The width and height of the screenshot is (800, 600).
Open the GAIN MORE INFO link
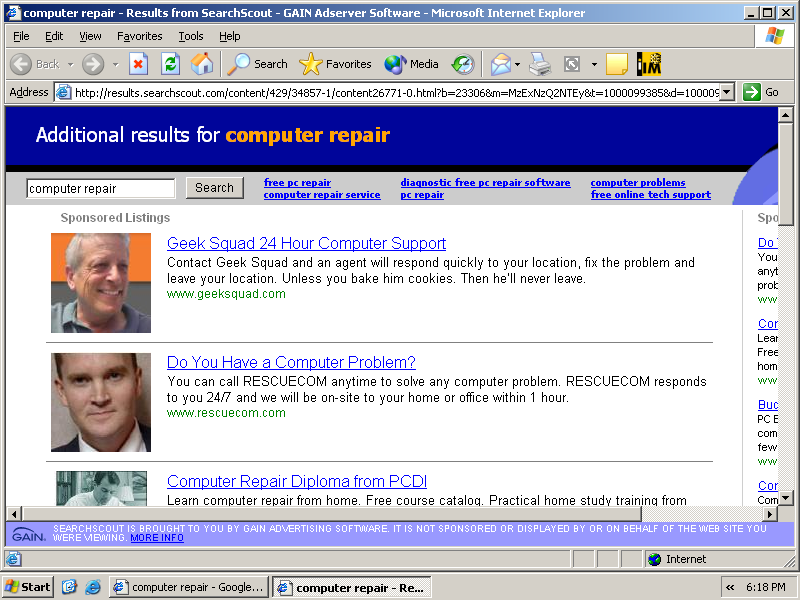[157, 538]
